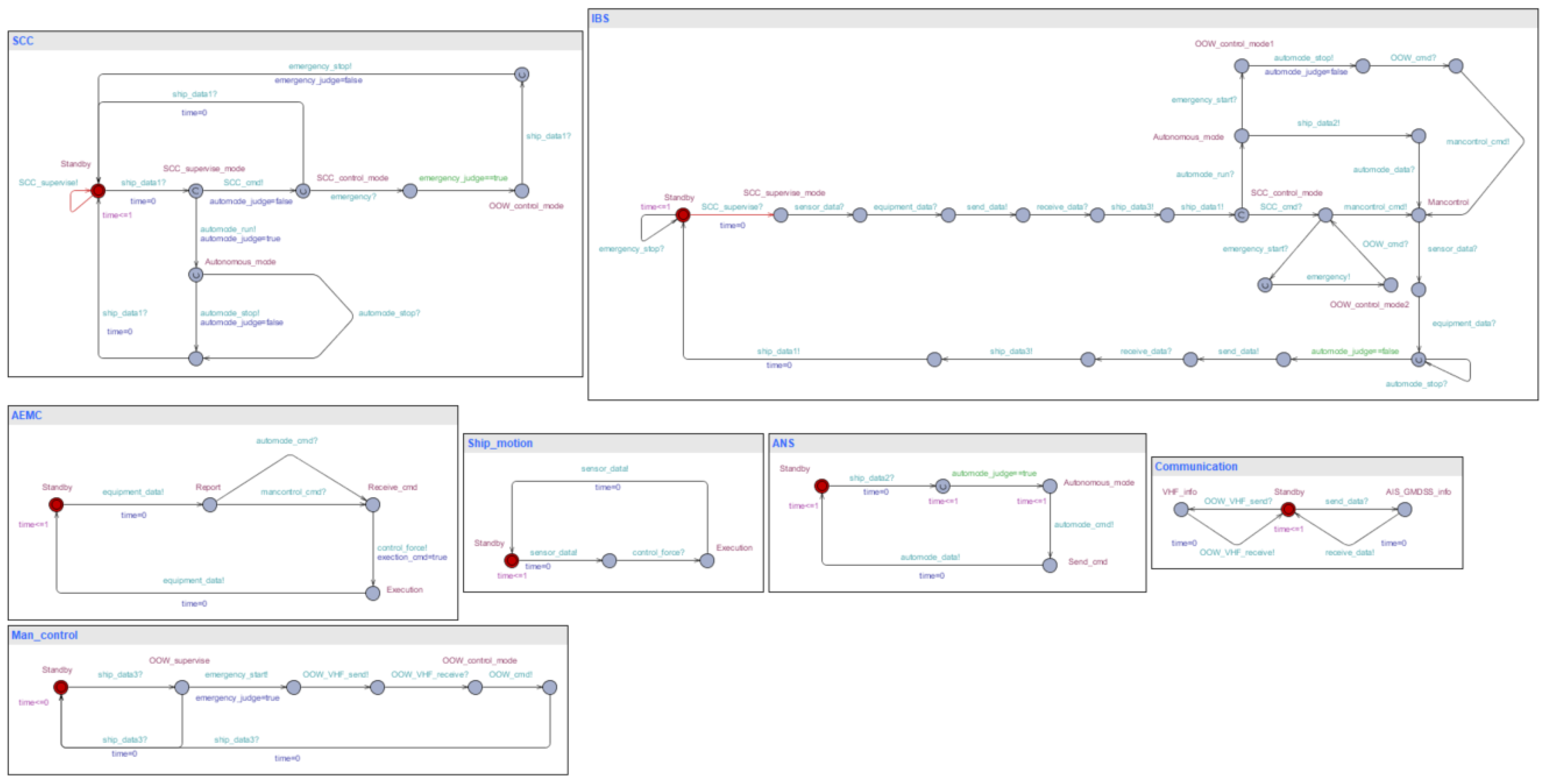Image resolution: width=1547 pixels, height=784 pixels.
Task: Select the committed SCC_supervise_mode node in SCC
Action: click(x=196, y=191)
